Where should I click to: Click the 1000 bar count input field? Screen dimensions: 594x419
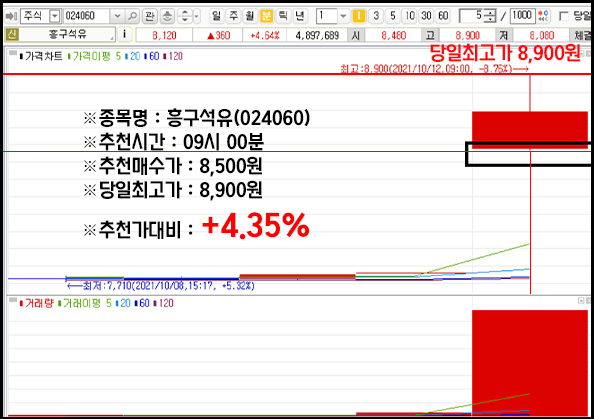tap(522, 16)
